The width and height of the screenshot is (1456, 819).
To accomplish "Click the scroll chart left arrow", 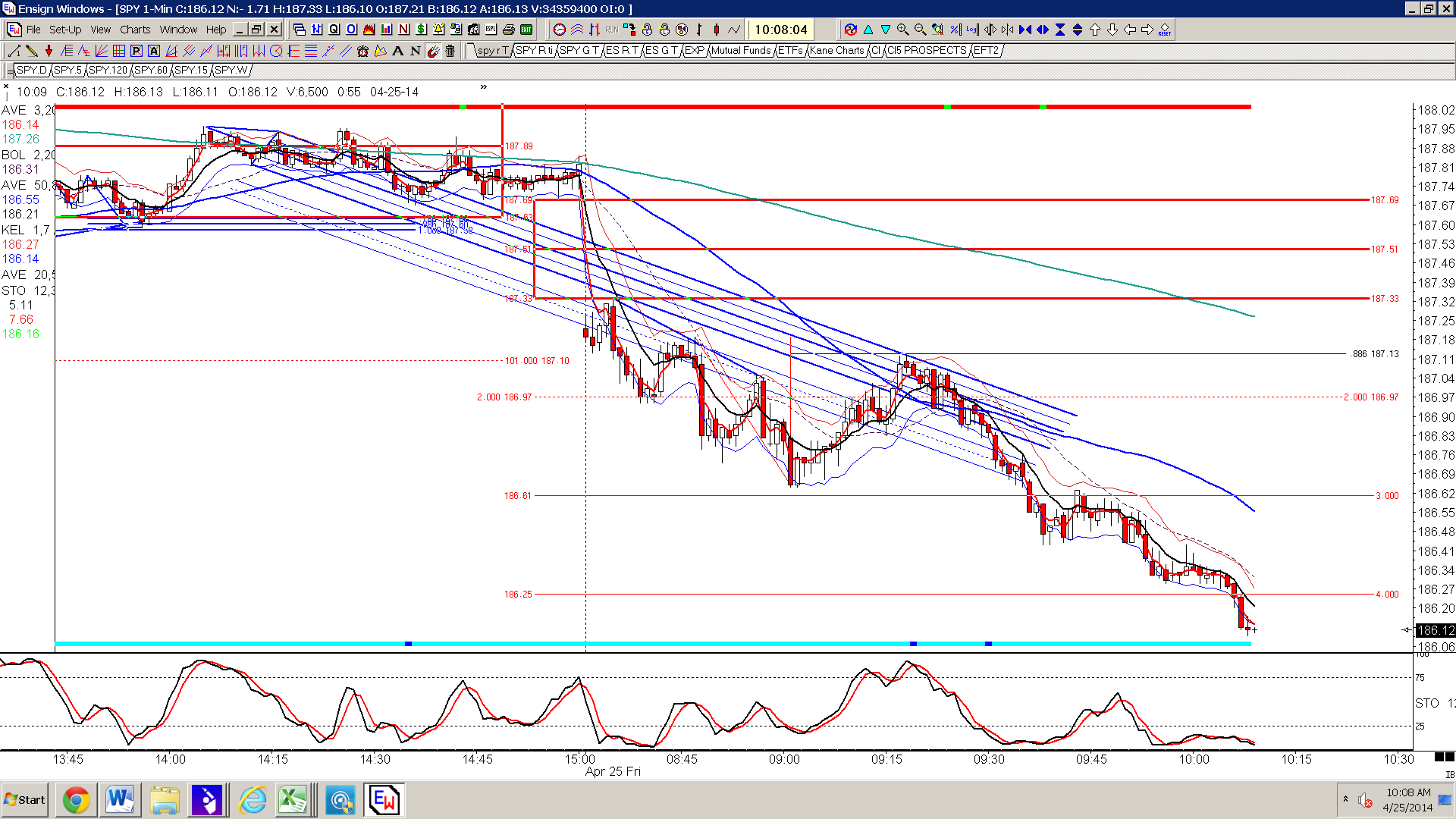I will [x=1130, y=30].
